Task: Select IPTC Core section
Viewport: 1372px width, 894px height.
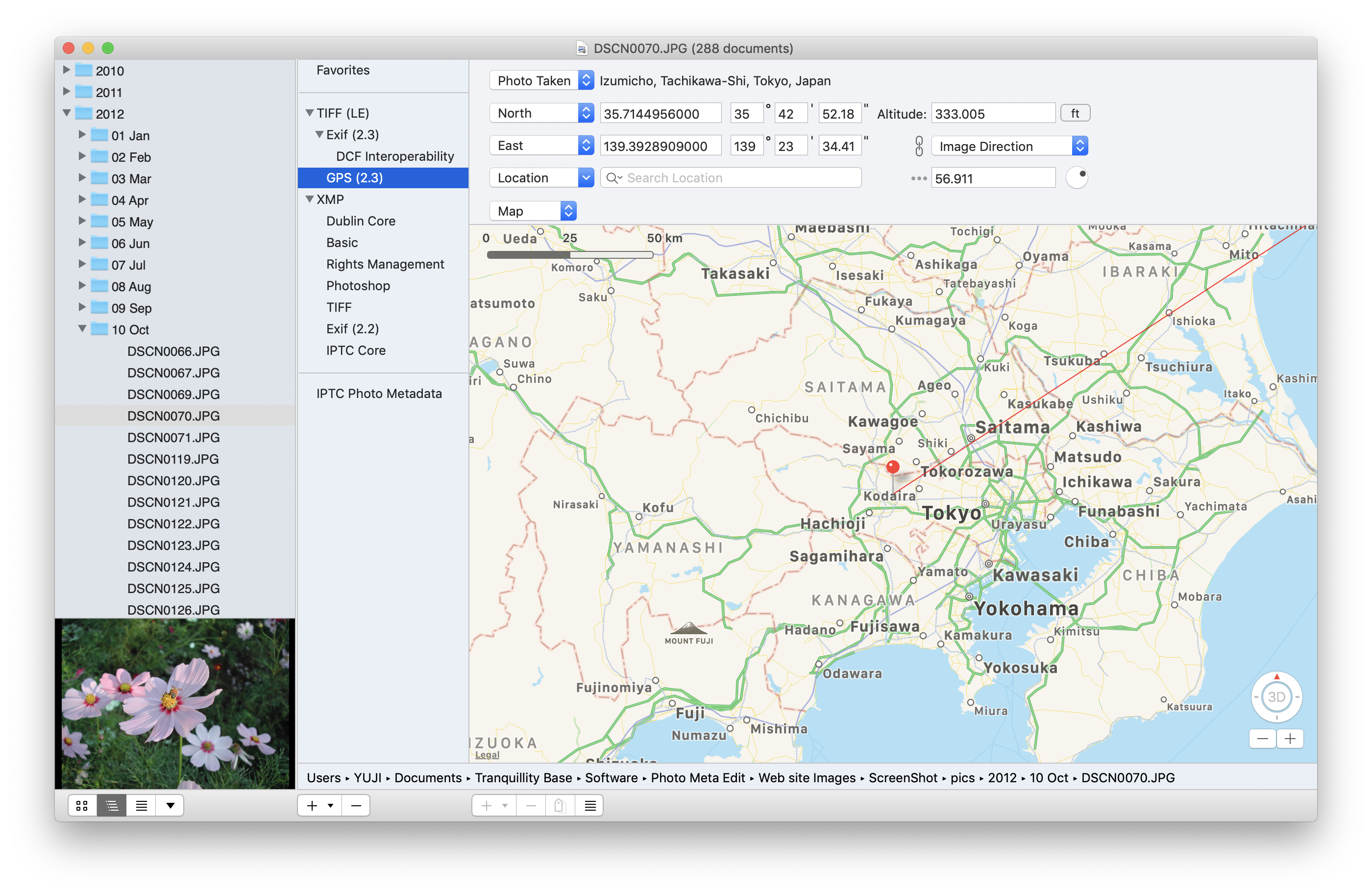Action: pos(356,350)
